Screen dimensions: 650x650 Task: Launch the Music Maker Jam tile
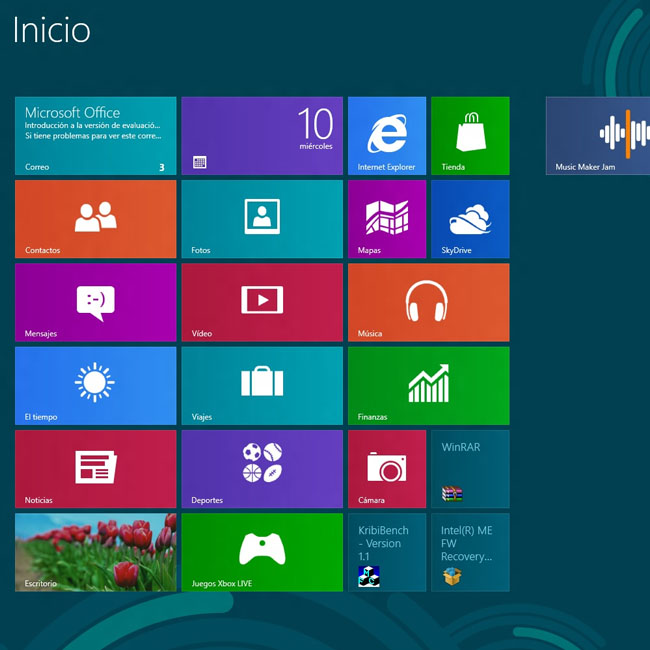598,136
